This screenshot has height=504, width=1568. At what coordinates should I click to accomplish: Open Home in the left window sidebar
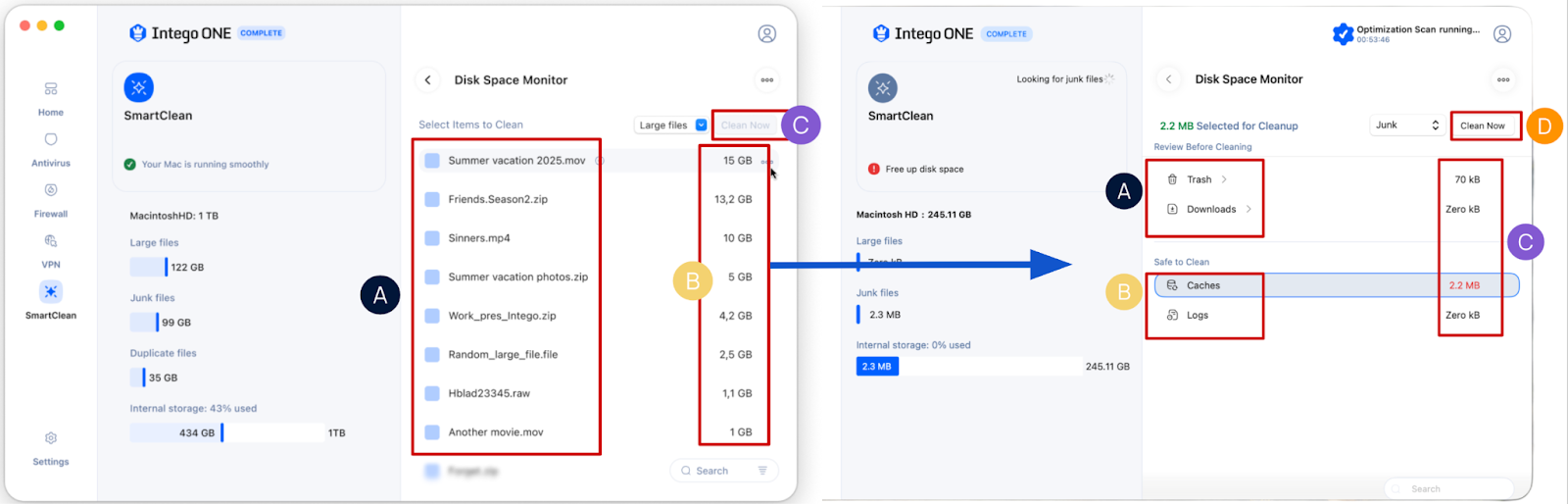(x=51, y=98)
